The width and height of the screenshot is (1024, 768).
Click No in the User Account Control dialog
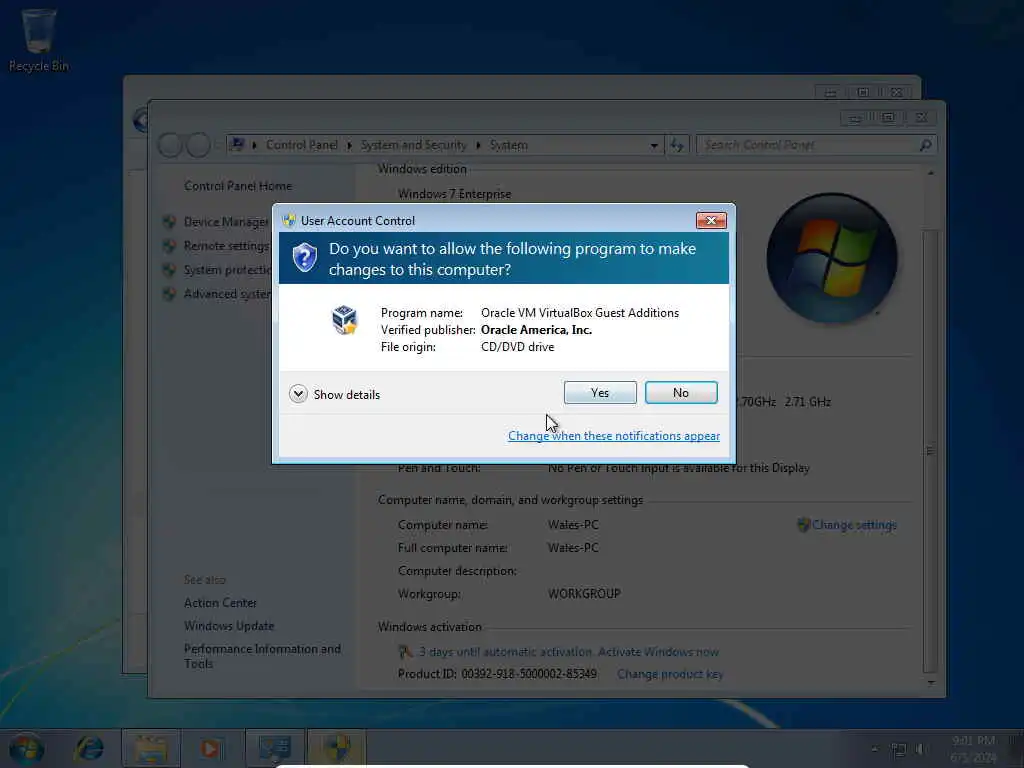coord(681,392)
